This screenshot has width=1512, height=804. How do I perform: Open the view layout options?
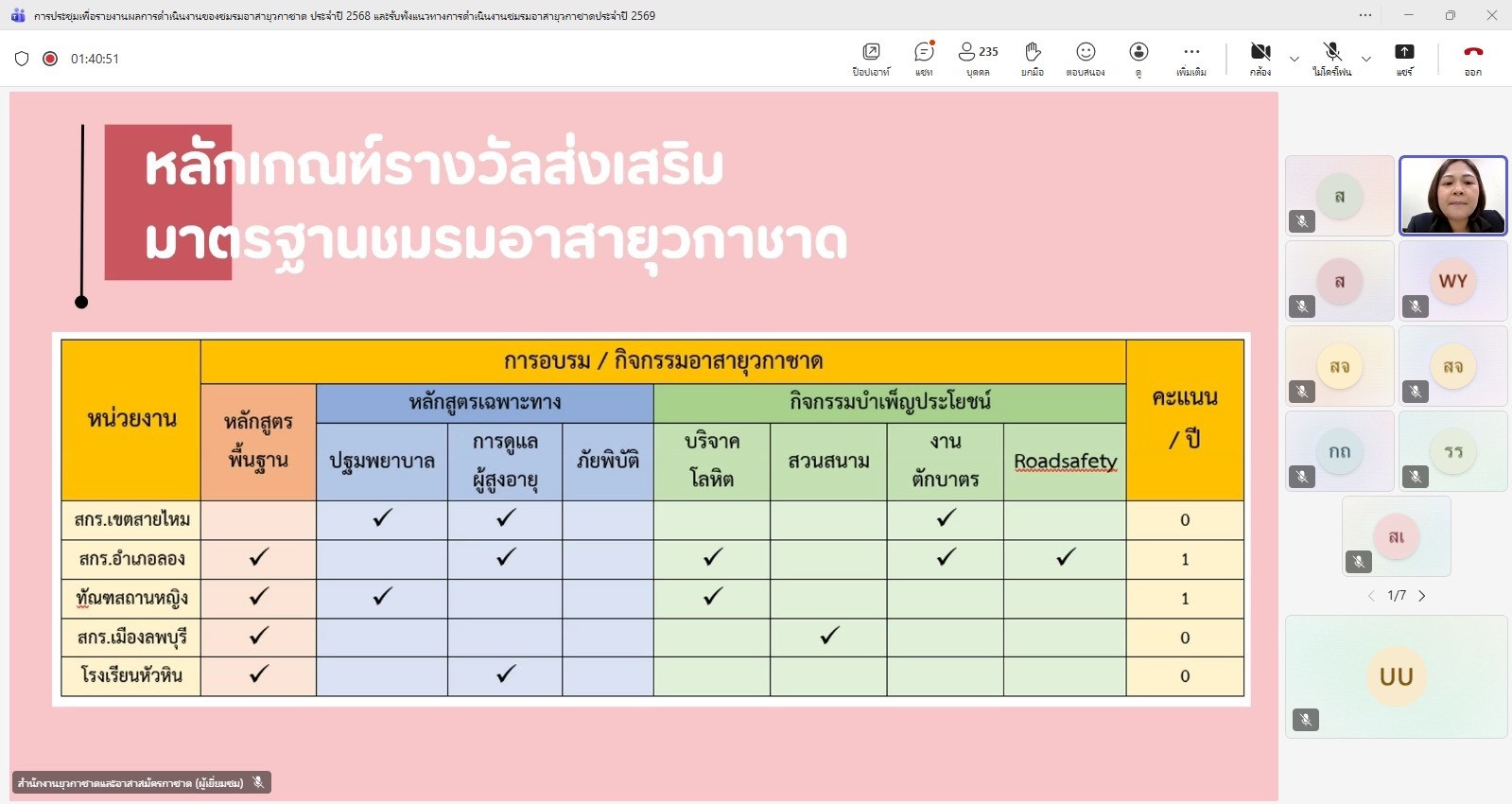tap(1138, 58)
